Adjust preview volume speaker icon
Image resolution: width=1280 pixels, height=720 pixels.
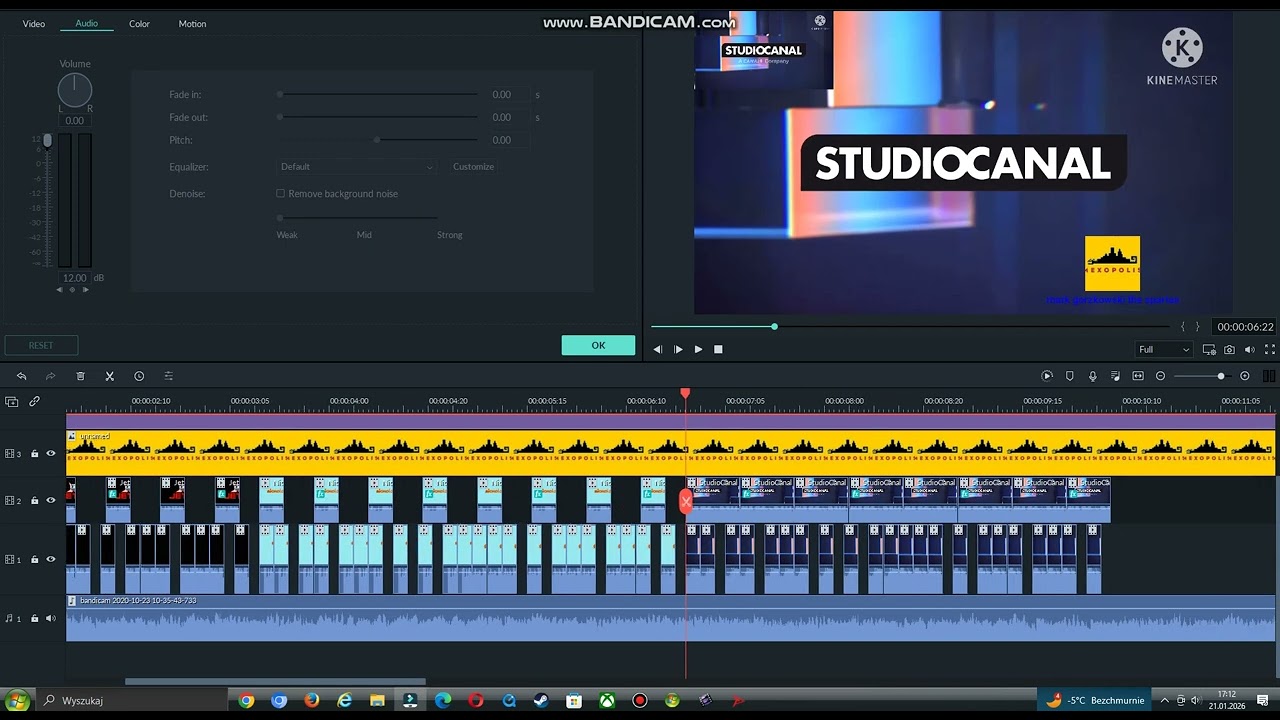coord(1250,350)
